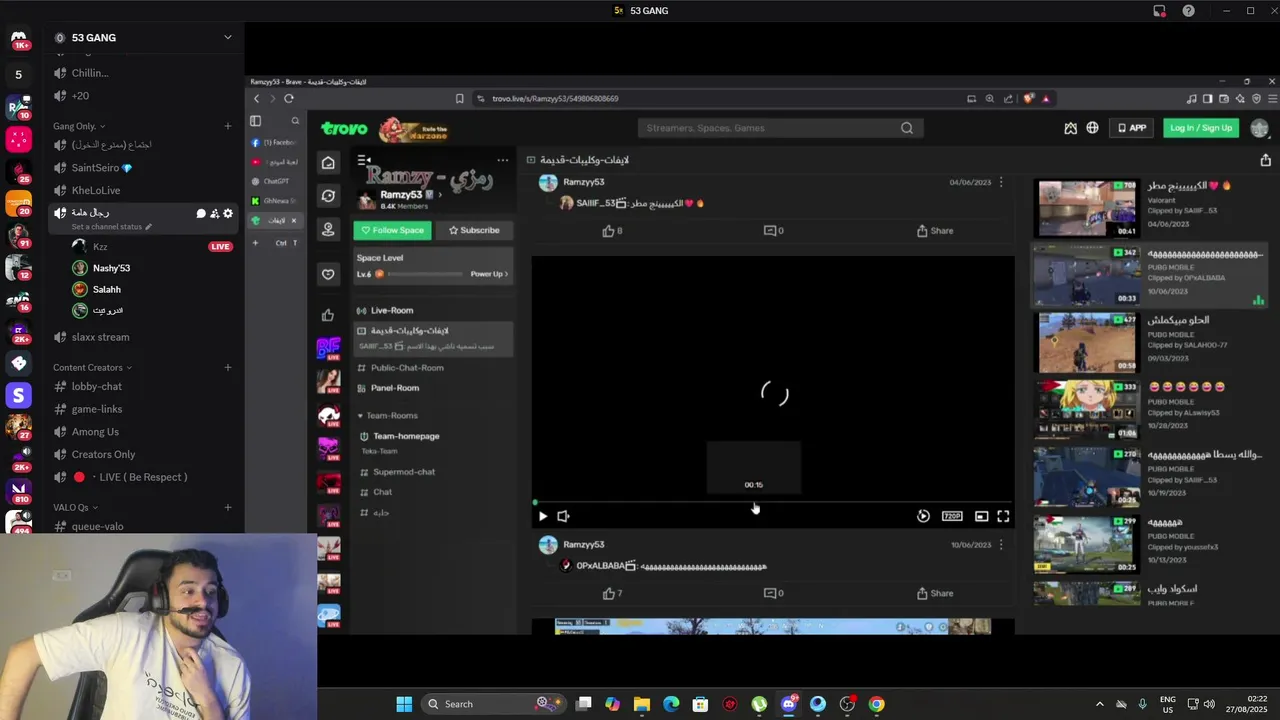Set a channel status text

coord(112,227)
